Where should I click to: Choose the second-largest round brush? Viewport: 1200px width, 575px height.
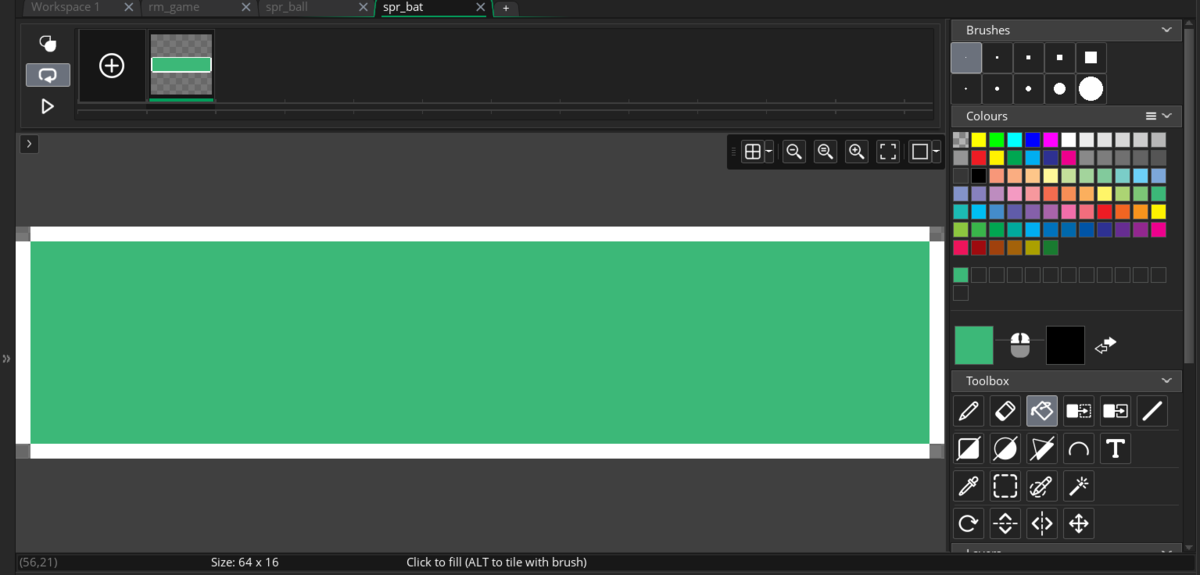[1060, 89]
